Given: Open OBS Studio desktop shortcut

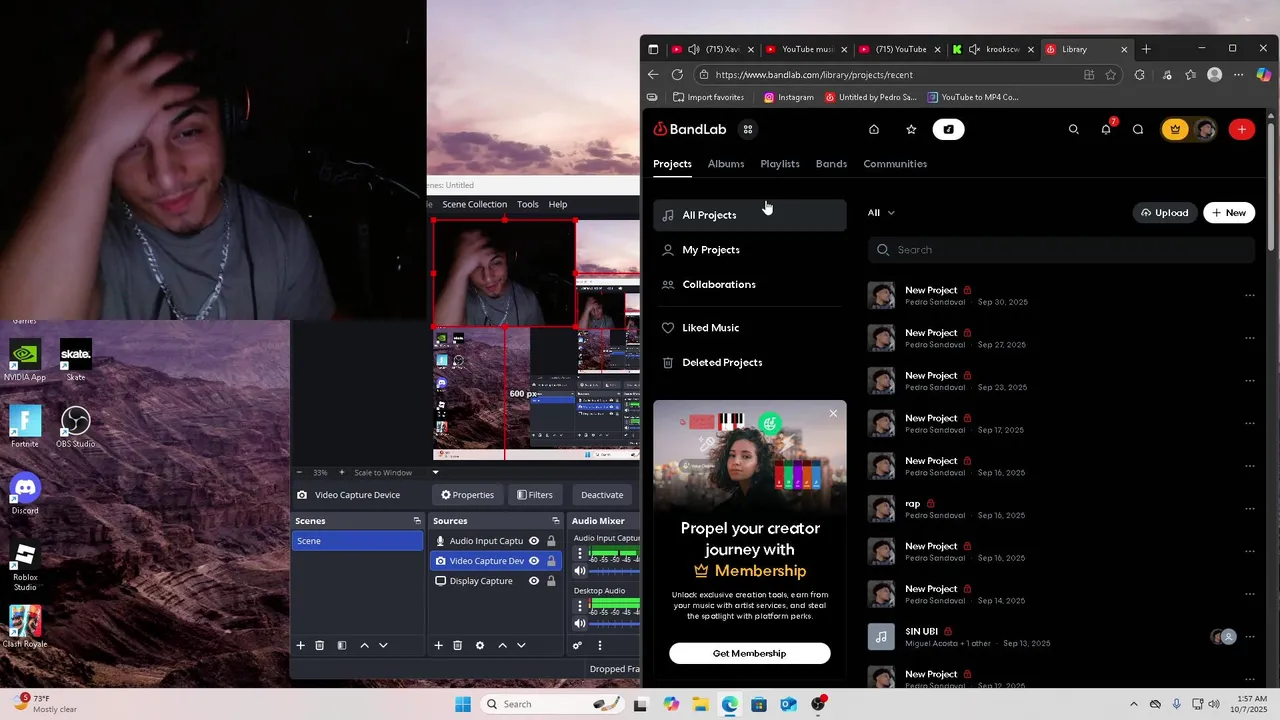Looking at the screenshot, I should tap(75, 427).
